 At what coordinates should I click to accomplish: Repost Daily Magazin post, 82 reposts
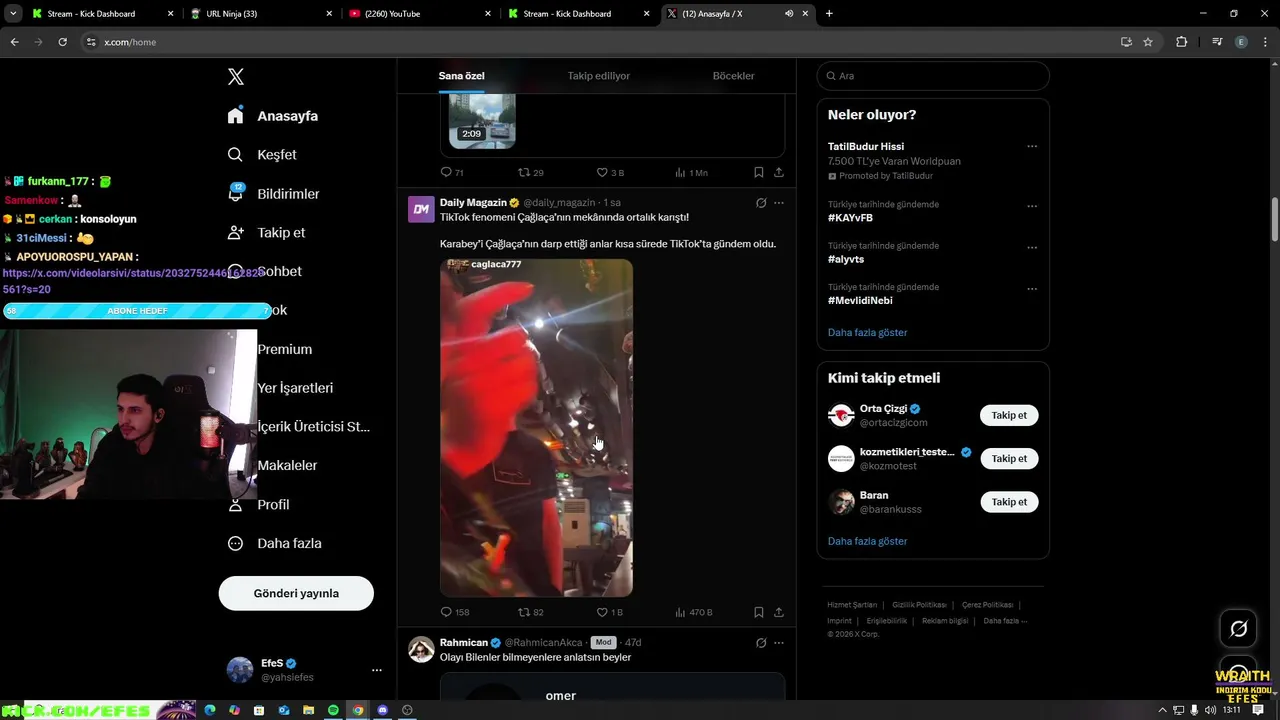[530, 612]
